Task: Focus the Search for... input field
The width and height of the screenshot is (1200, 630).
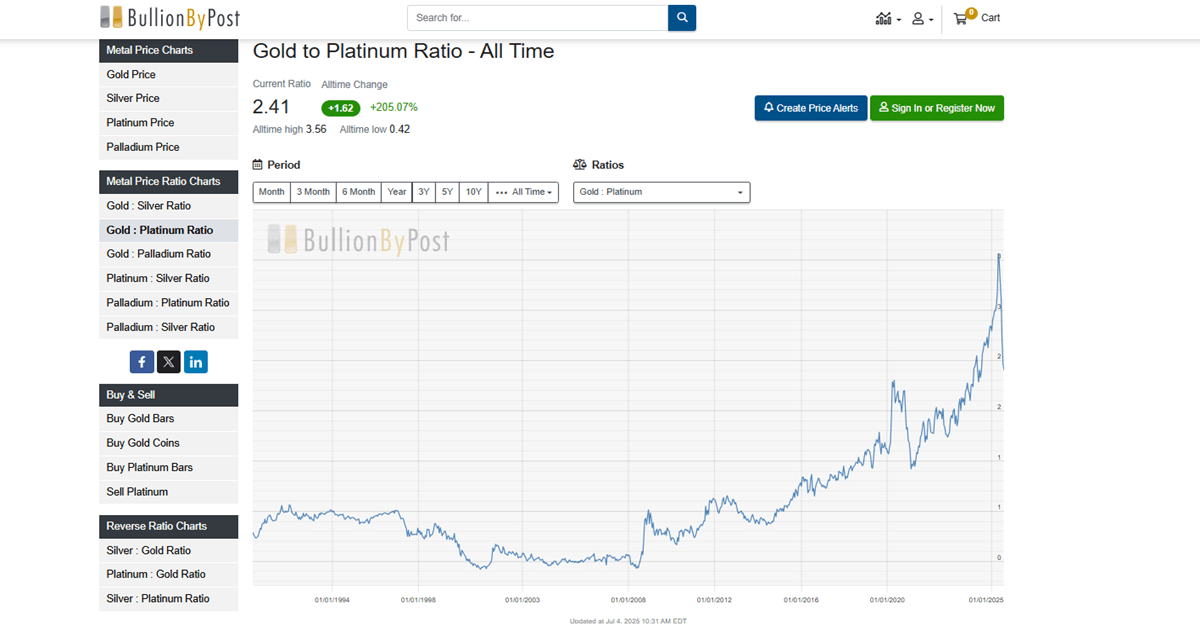Action: pyautogui.click(x=537, y=18)
